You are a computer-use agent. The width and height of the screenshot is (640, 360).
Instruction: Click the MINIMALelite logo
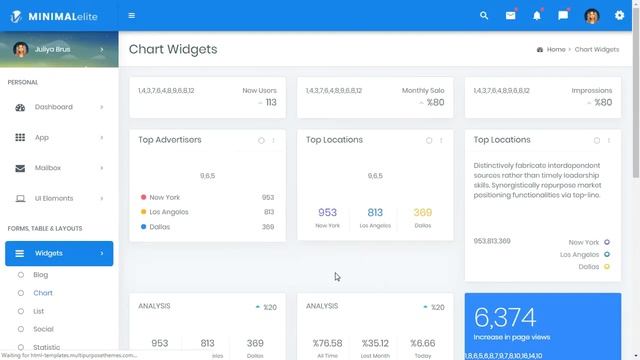[x=54, y=16]
